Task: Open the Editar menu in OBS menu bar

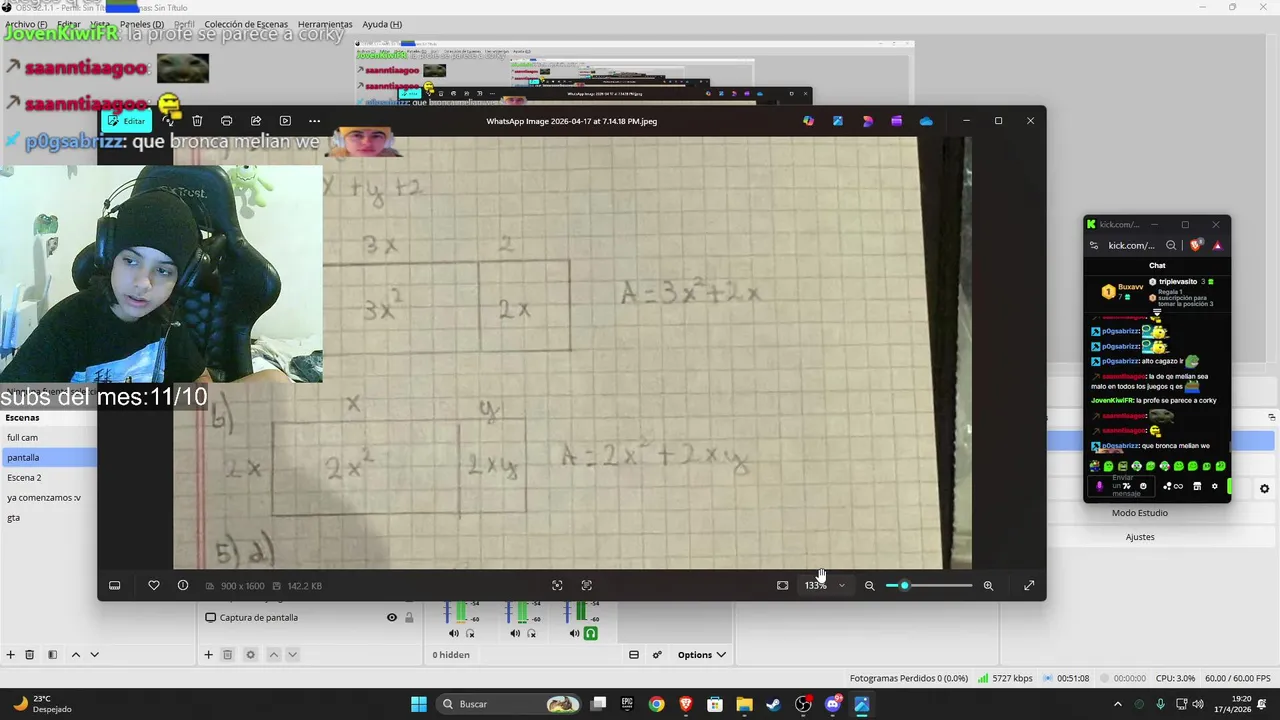Action: [x=69, y=24]
